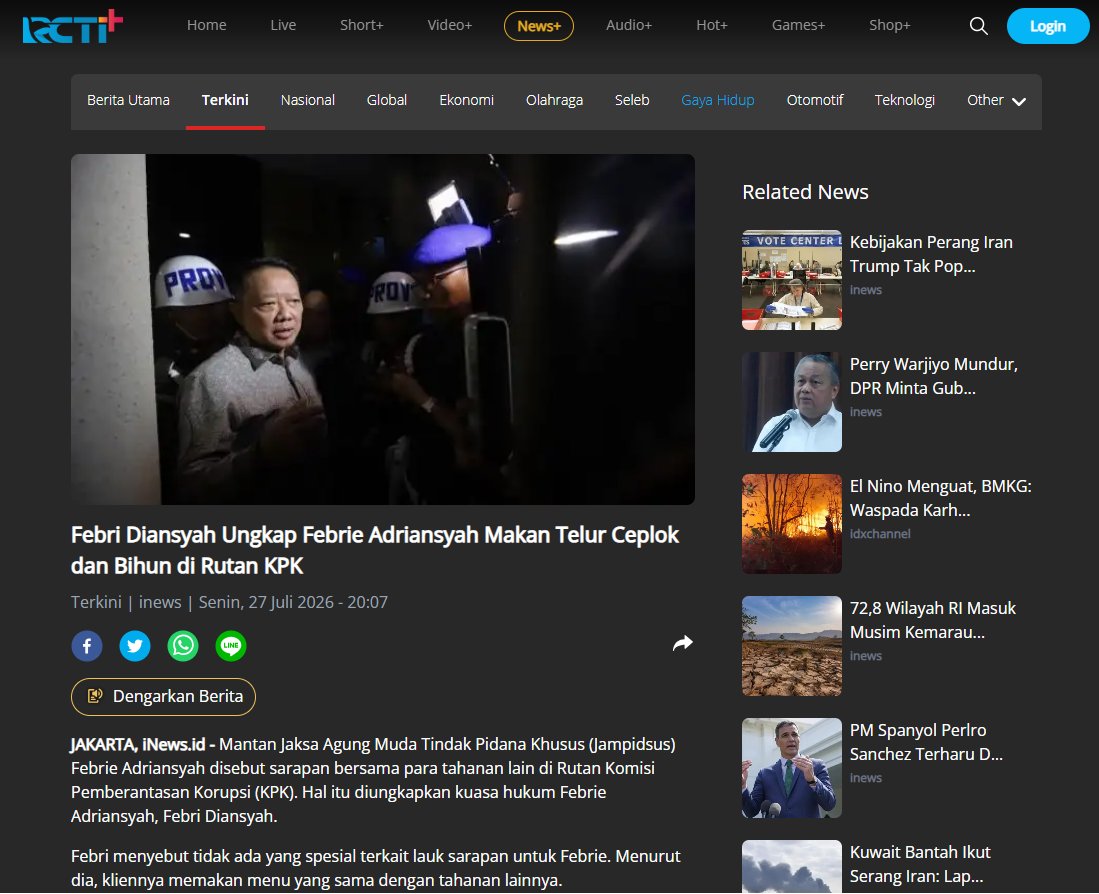
Task: Click the share arrow icon
Action: point(683,643)
